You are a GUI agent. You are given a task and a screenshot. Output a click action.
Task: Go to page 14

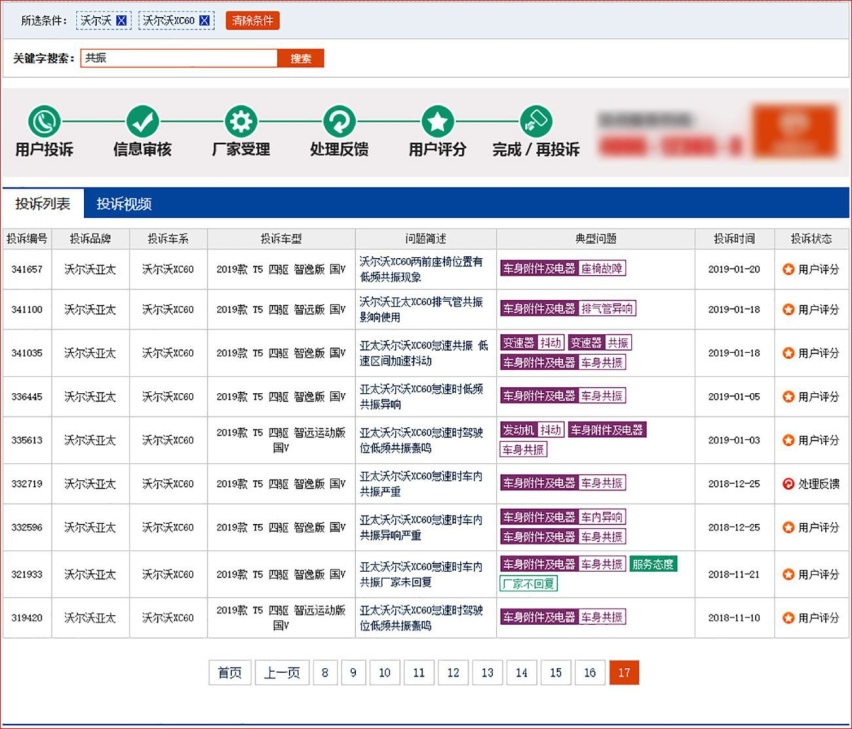[x=522, y=673]
